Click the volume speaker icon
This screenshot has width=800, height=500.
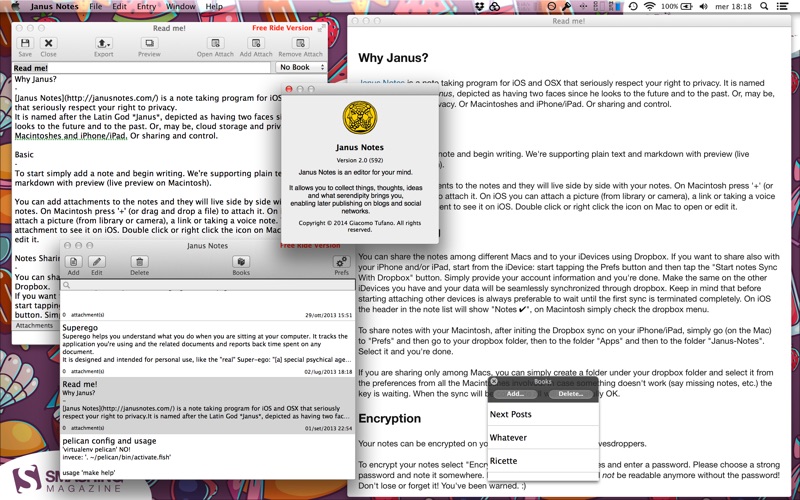point(704,6)
